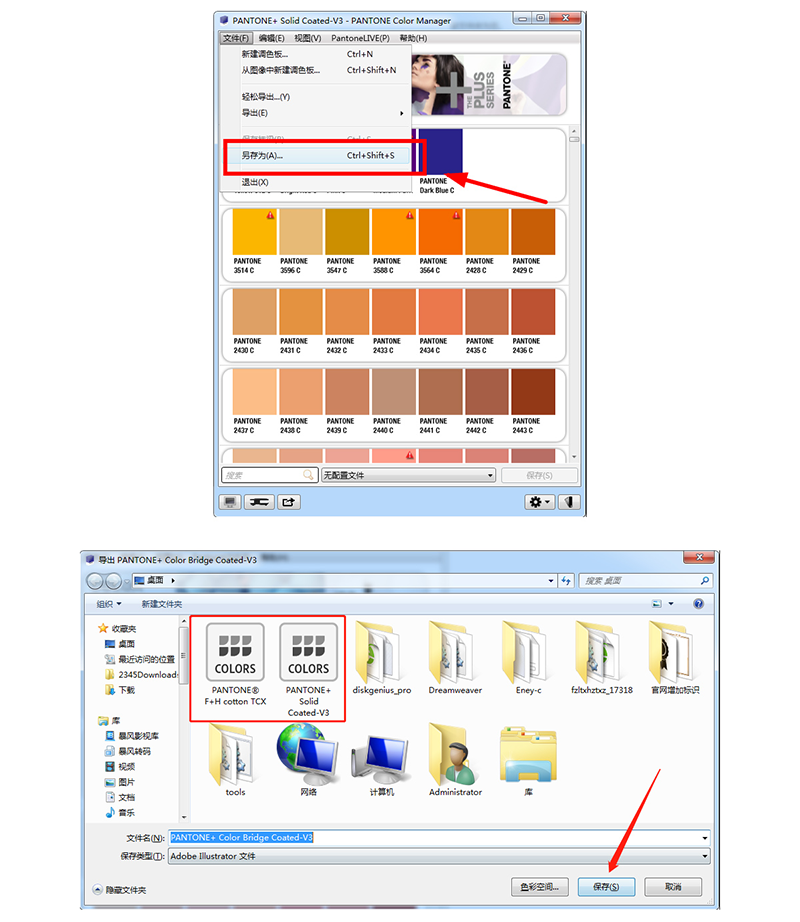Viewport: 800px width, 922px height.
Task: Click the export arrow icon in the bottom toolbar
Action: tap(289, 502)
